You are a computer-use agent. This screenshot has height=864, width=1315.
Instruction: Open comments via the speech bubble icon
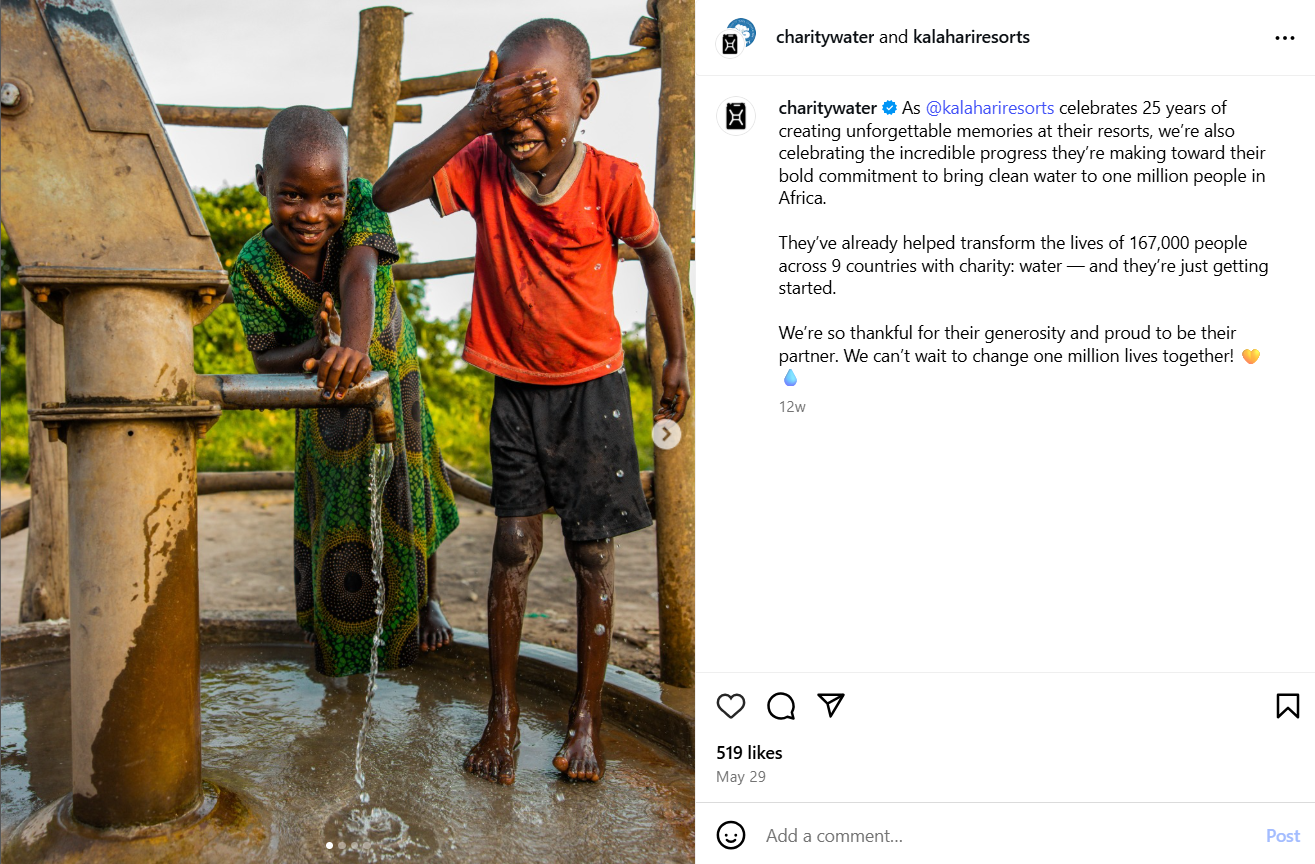[x=781, y=706]
